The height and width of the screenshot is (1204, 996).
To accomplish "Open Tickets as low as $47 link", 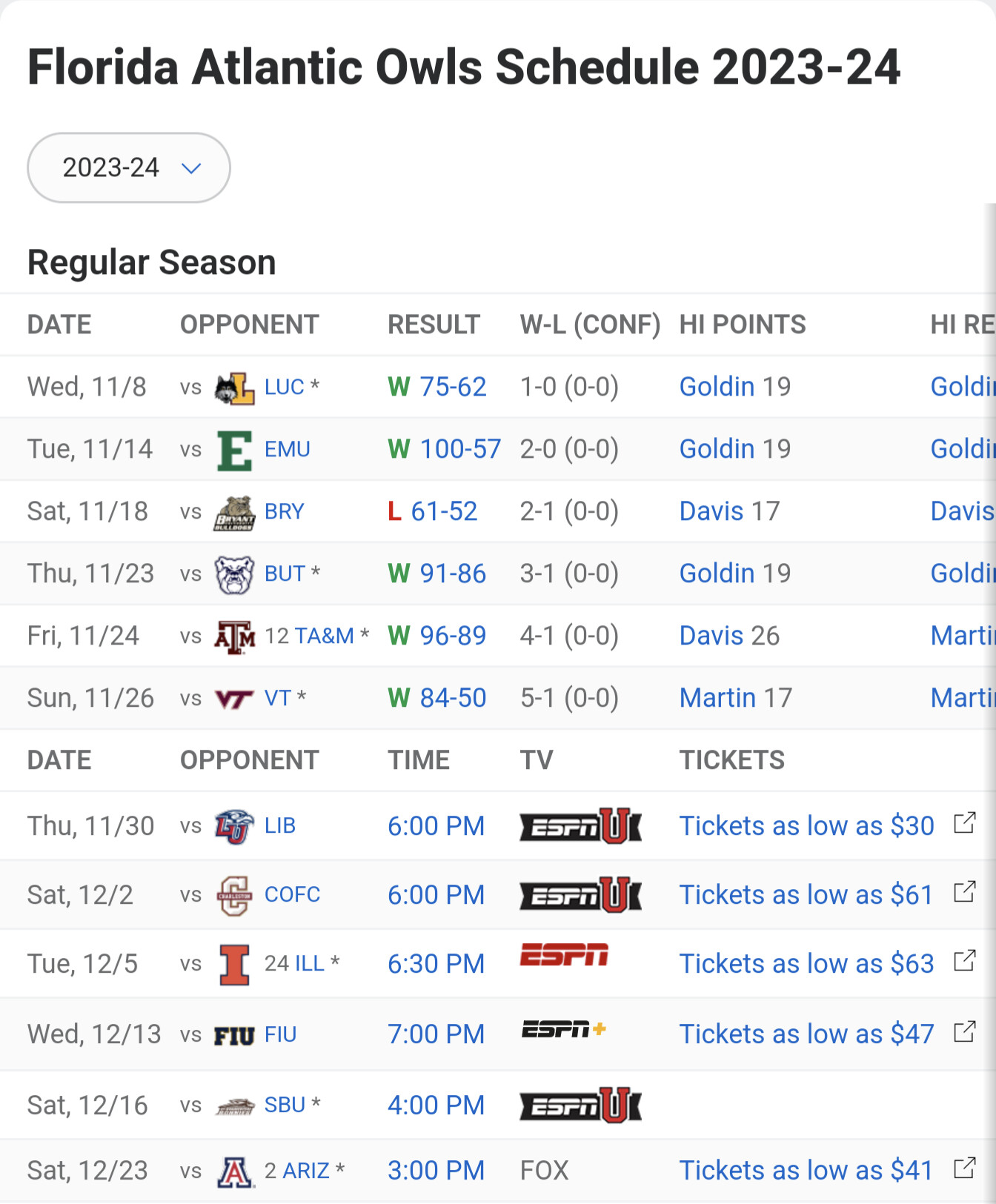I will pos(807,1034).
